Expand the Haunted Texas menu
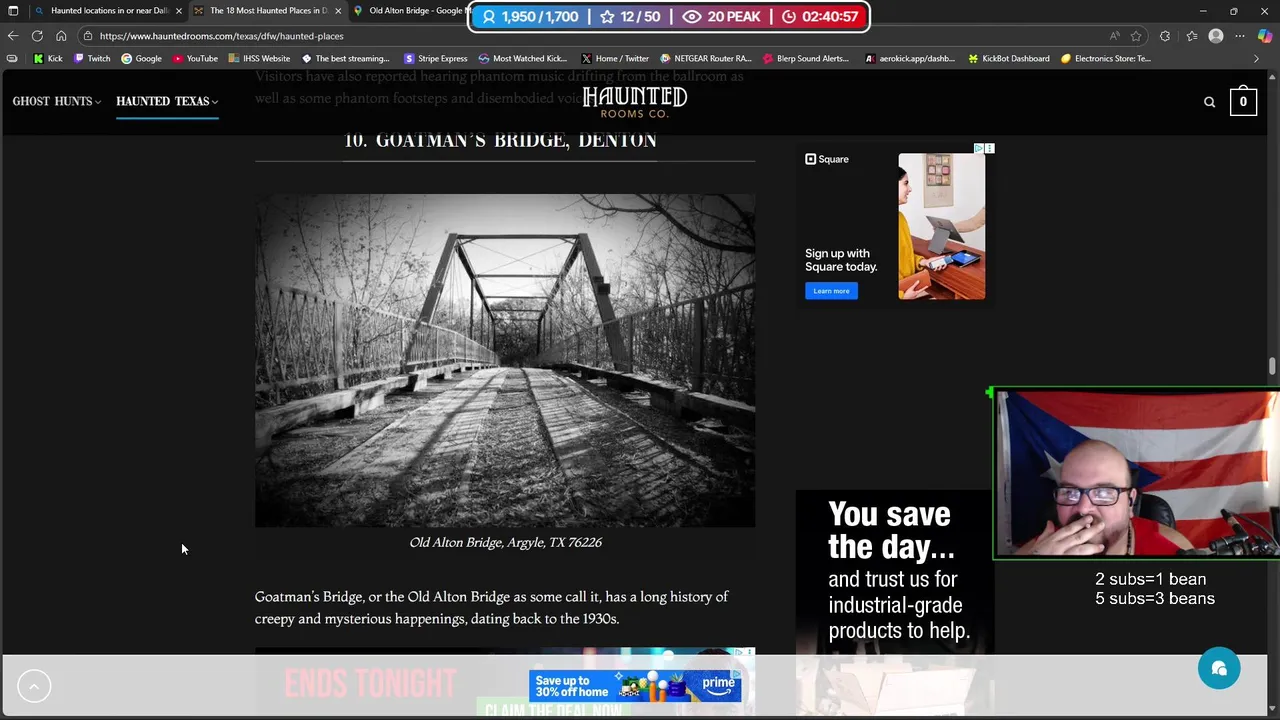 (167, 101)
